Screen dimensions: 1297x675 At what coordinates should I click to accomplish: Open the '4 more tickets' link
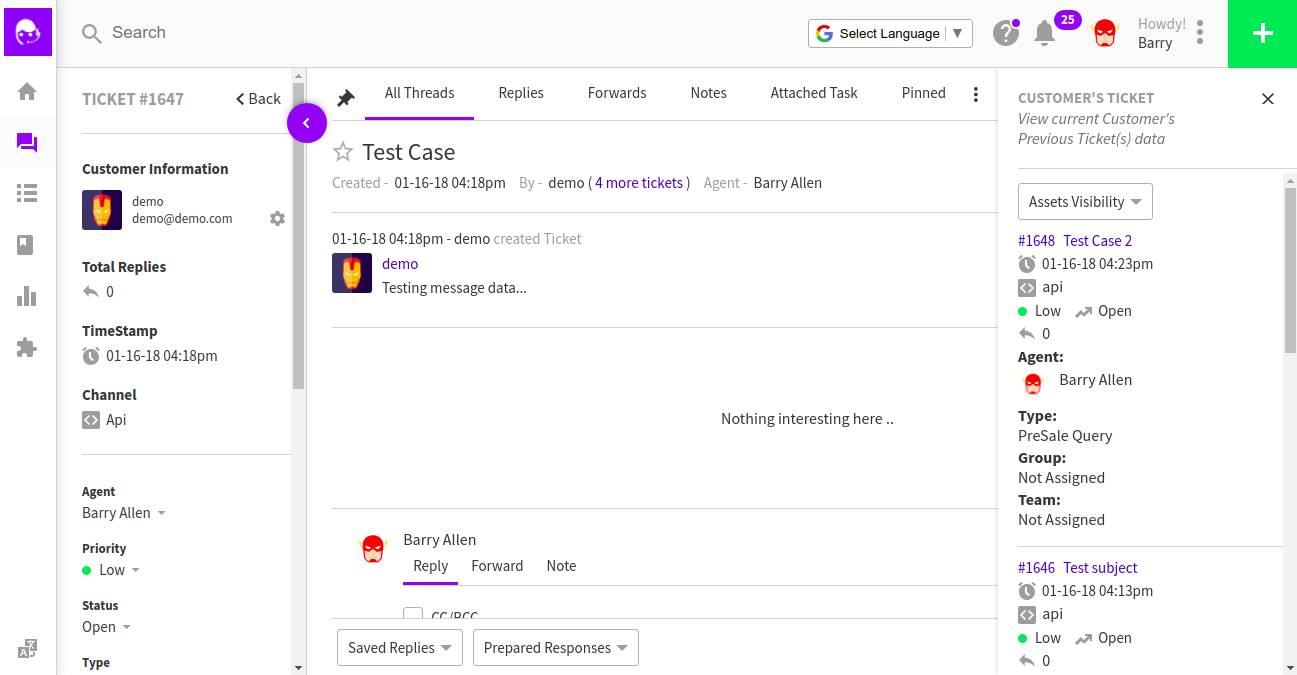(639, 183)
